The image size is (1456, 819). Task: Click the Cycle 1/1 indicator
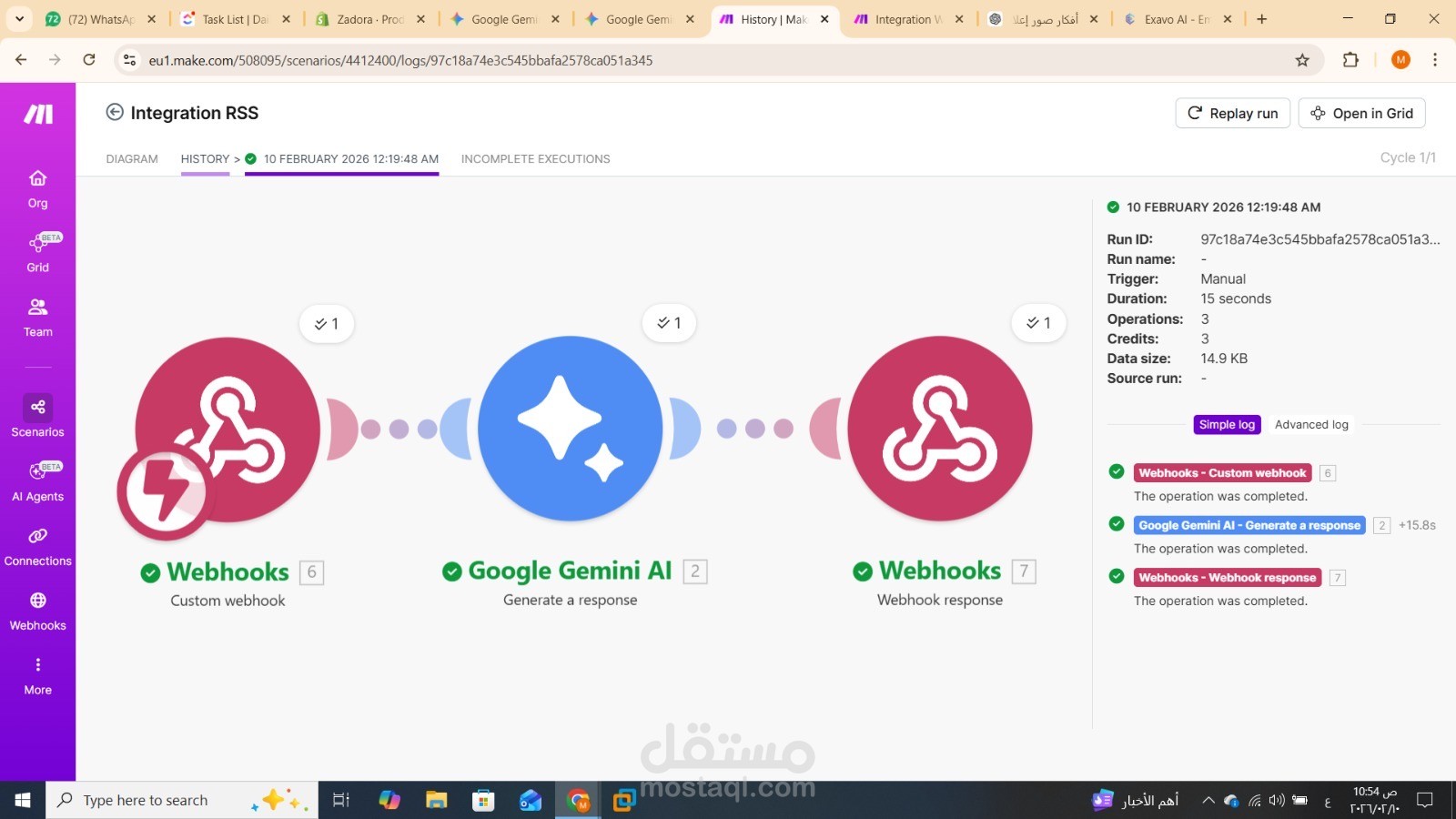pos(1408,157)
